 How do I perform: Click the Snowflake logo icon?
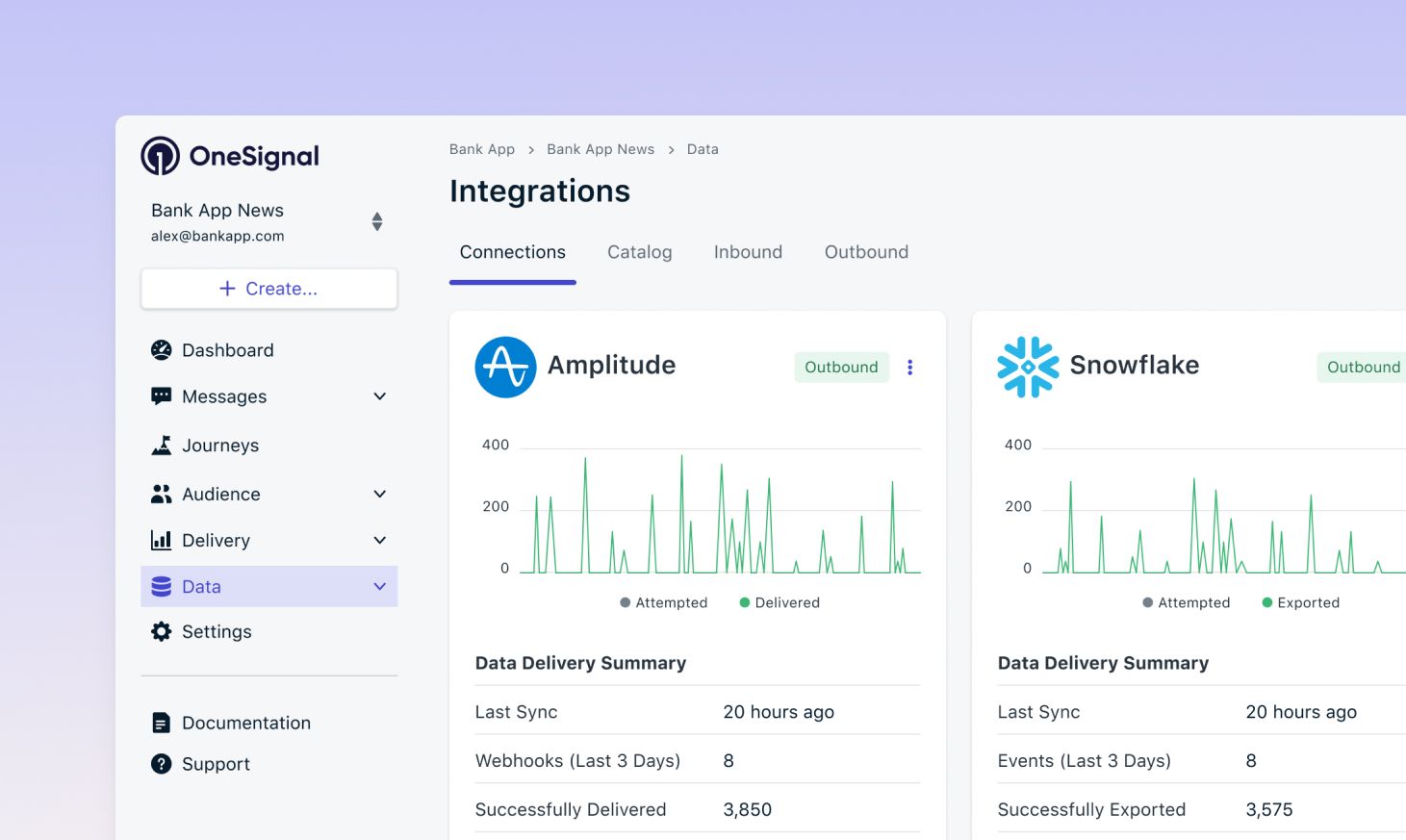tap(1028, 367)
